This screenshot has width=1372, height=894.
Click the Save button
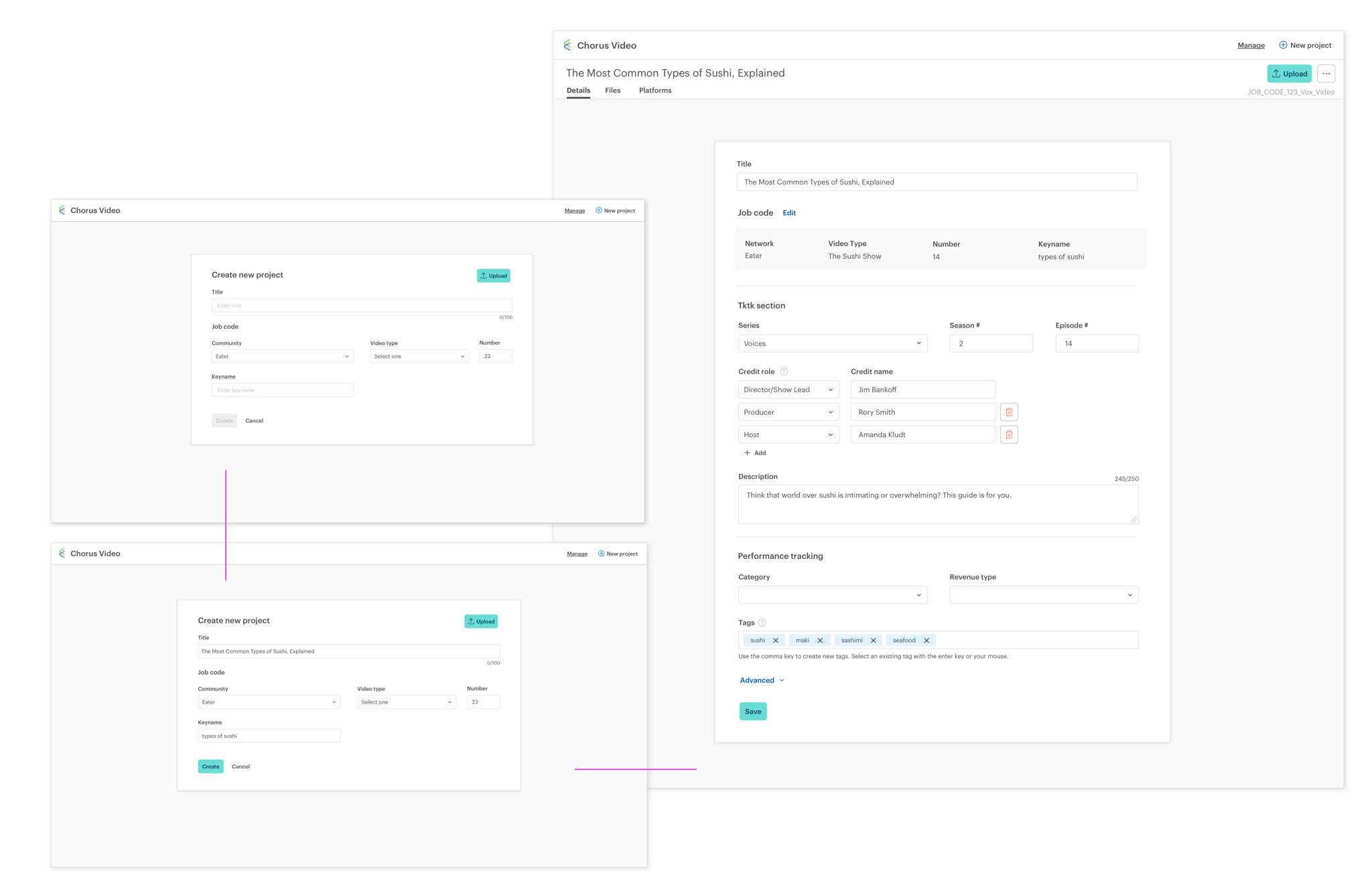pos(753,712)
